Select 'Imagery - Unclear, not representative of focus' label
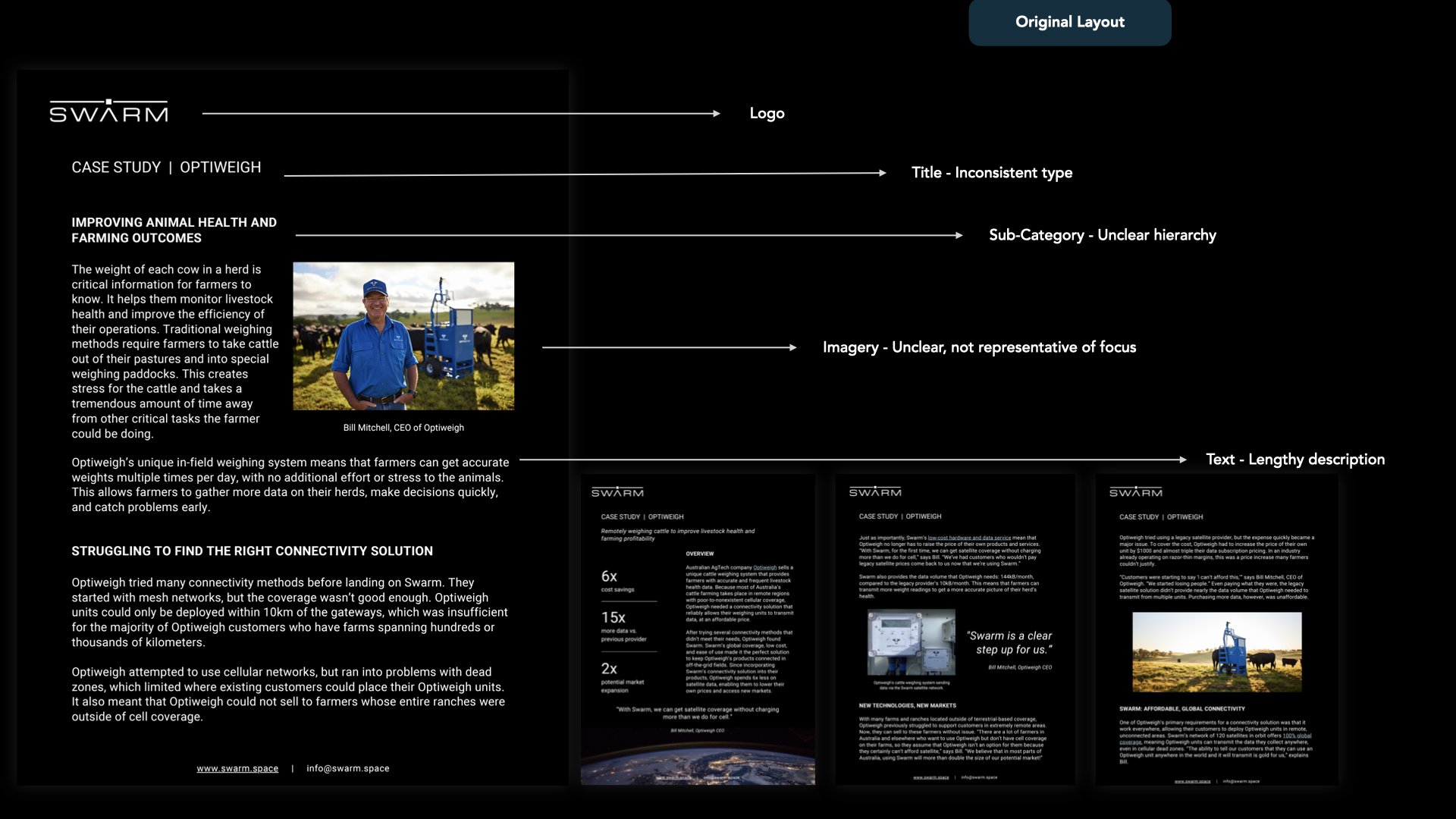This screenshot has width=1456, height=819. [x=979, y=347]
